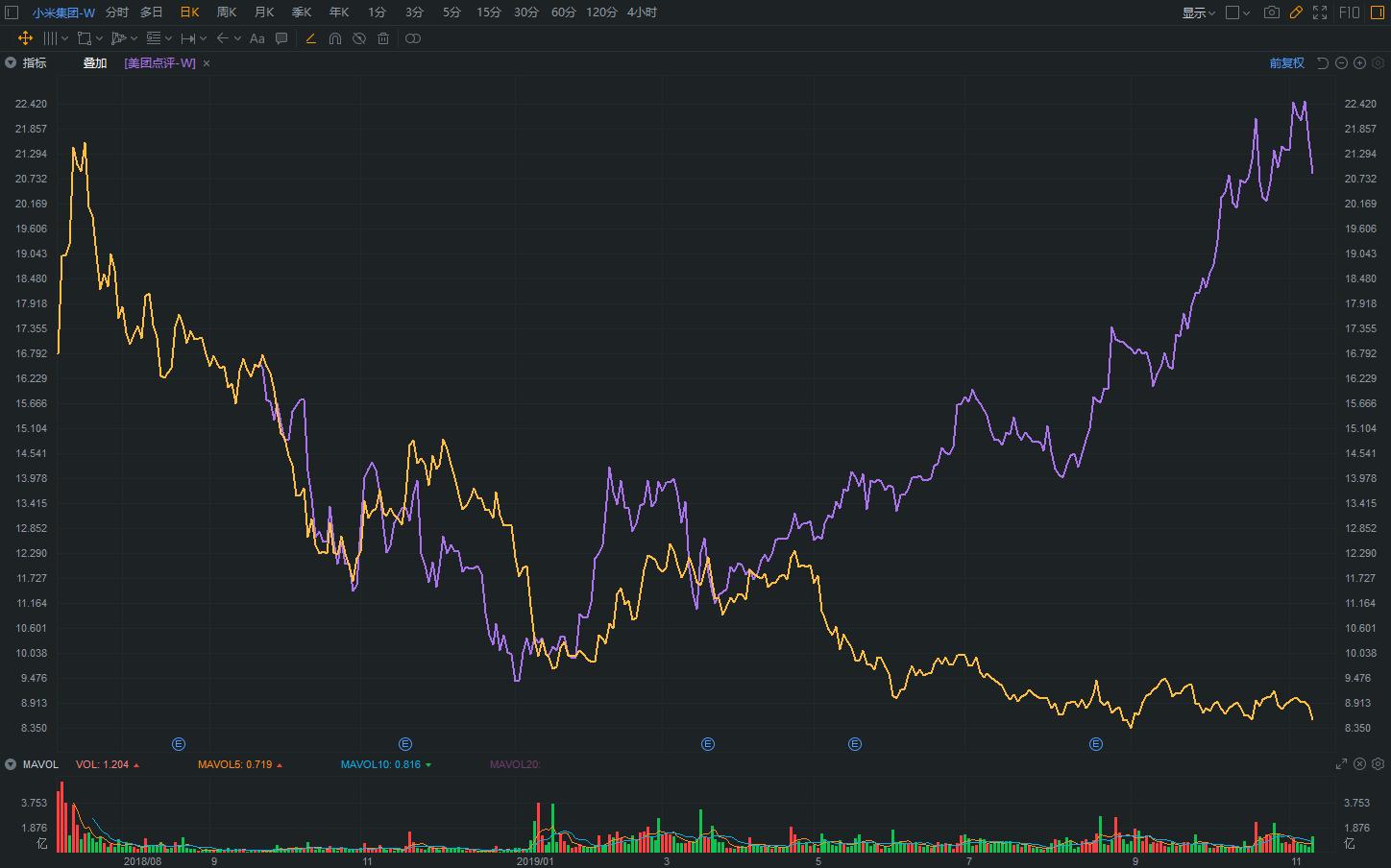Enter fullscreen chart mode
This screenshot has height=868, width=1391.
point(1320,12)
